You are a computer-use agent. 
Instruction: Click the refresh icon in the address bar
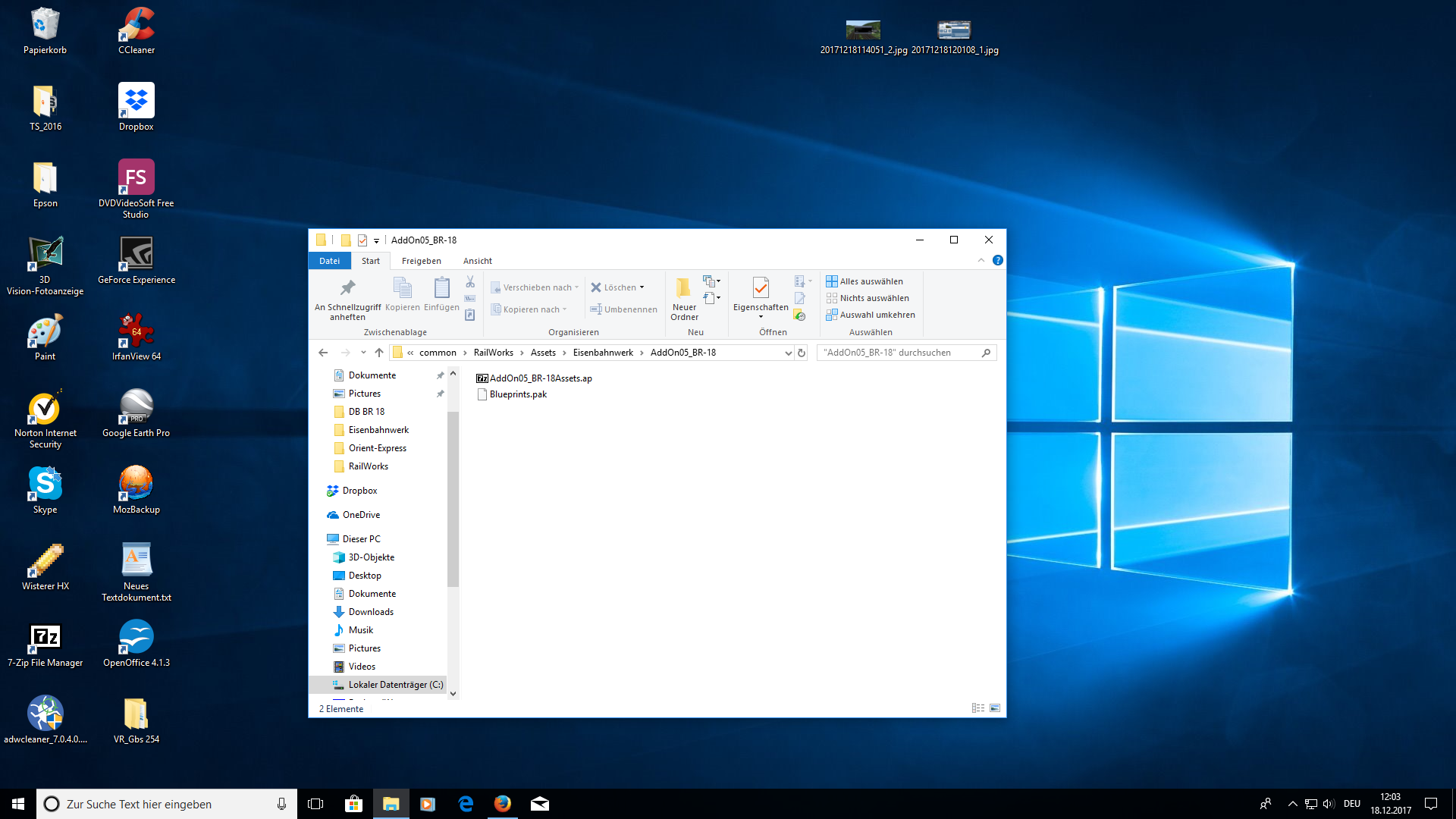click(802, 353)
